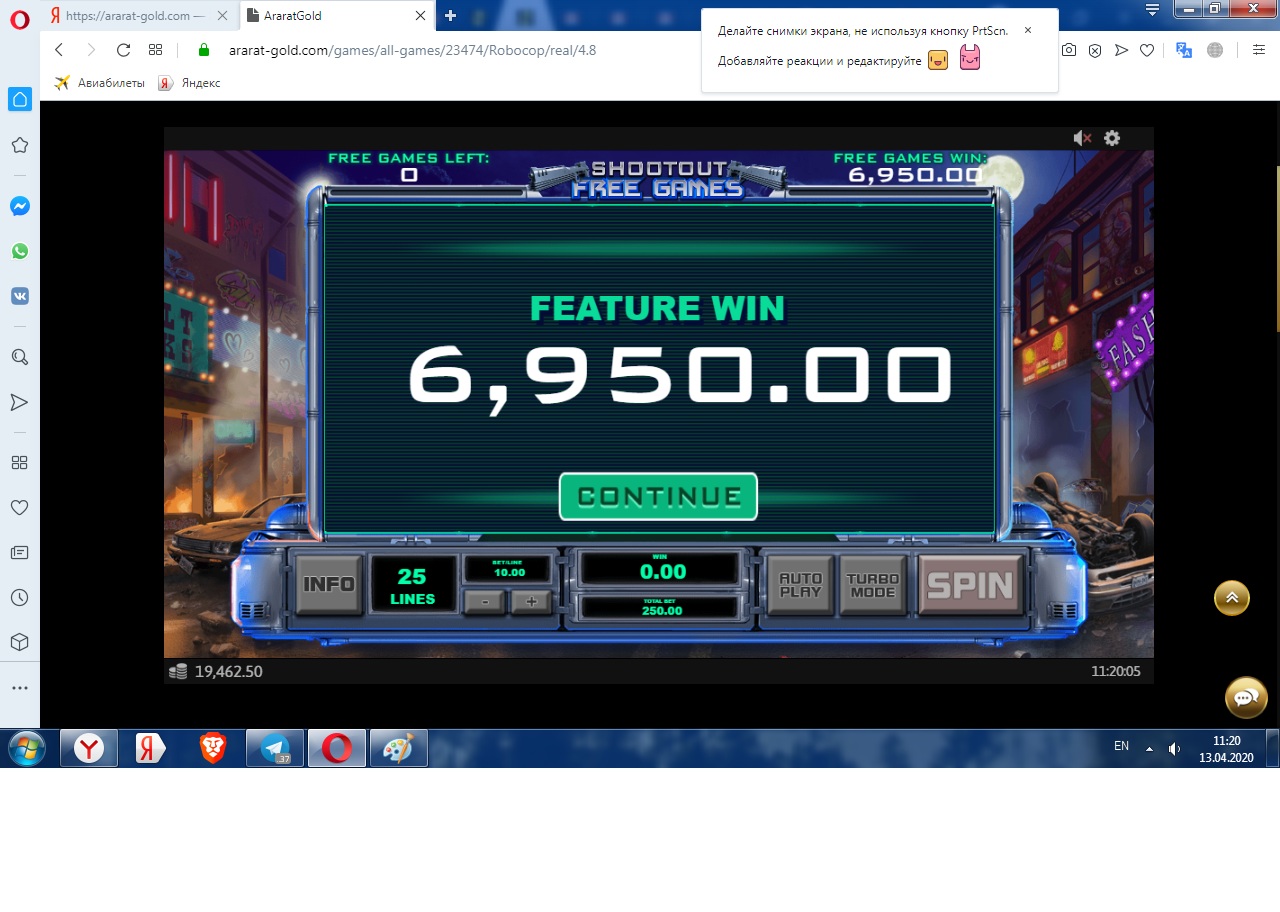Open sidebar bookmarks heart icon

pyautogui.click(x=19, y=508)
